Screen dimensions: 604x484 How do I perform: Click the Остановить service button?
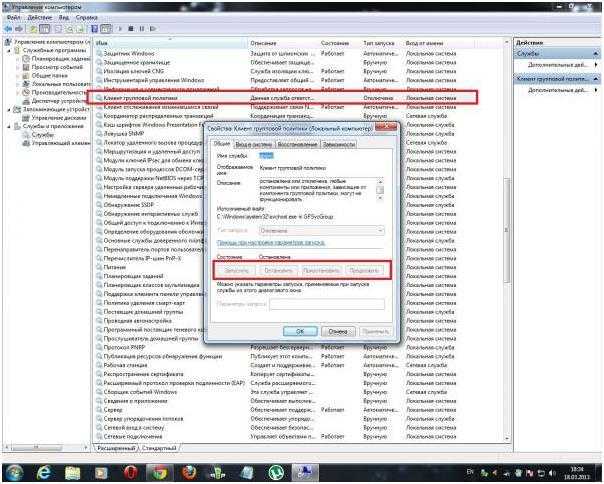pyautogui.click(x=279, y=271)
